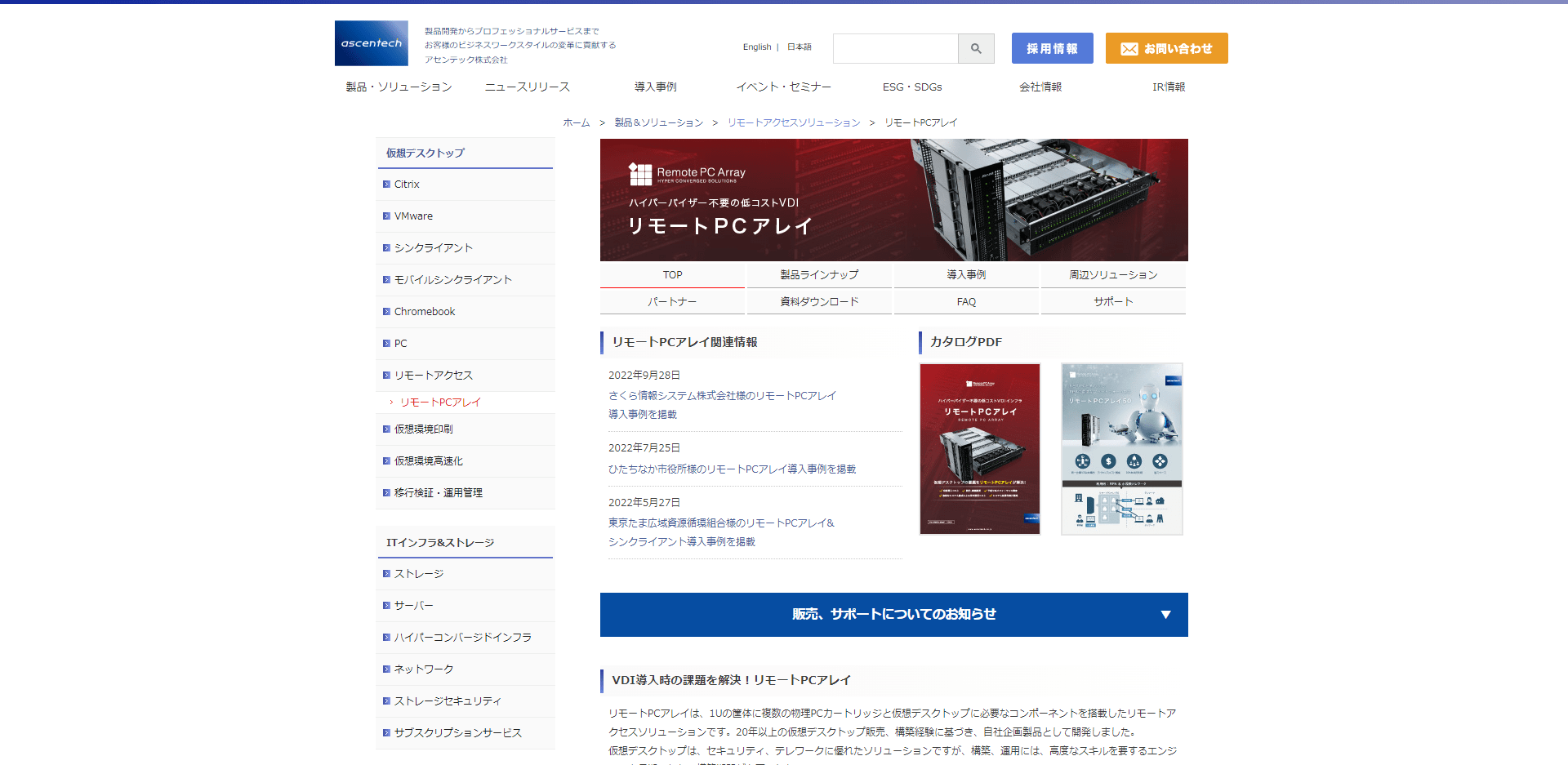Expand the 販売、サポートについてのお知らせ banner arrow
1568x765 pixels.
(1165, 615)
